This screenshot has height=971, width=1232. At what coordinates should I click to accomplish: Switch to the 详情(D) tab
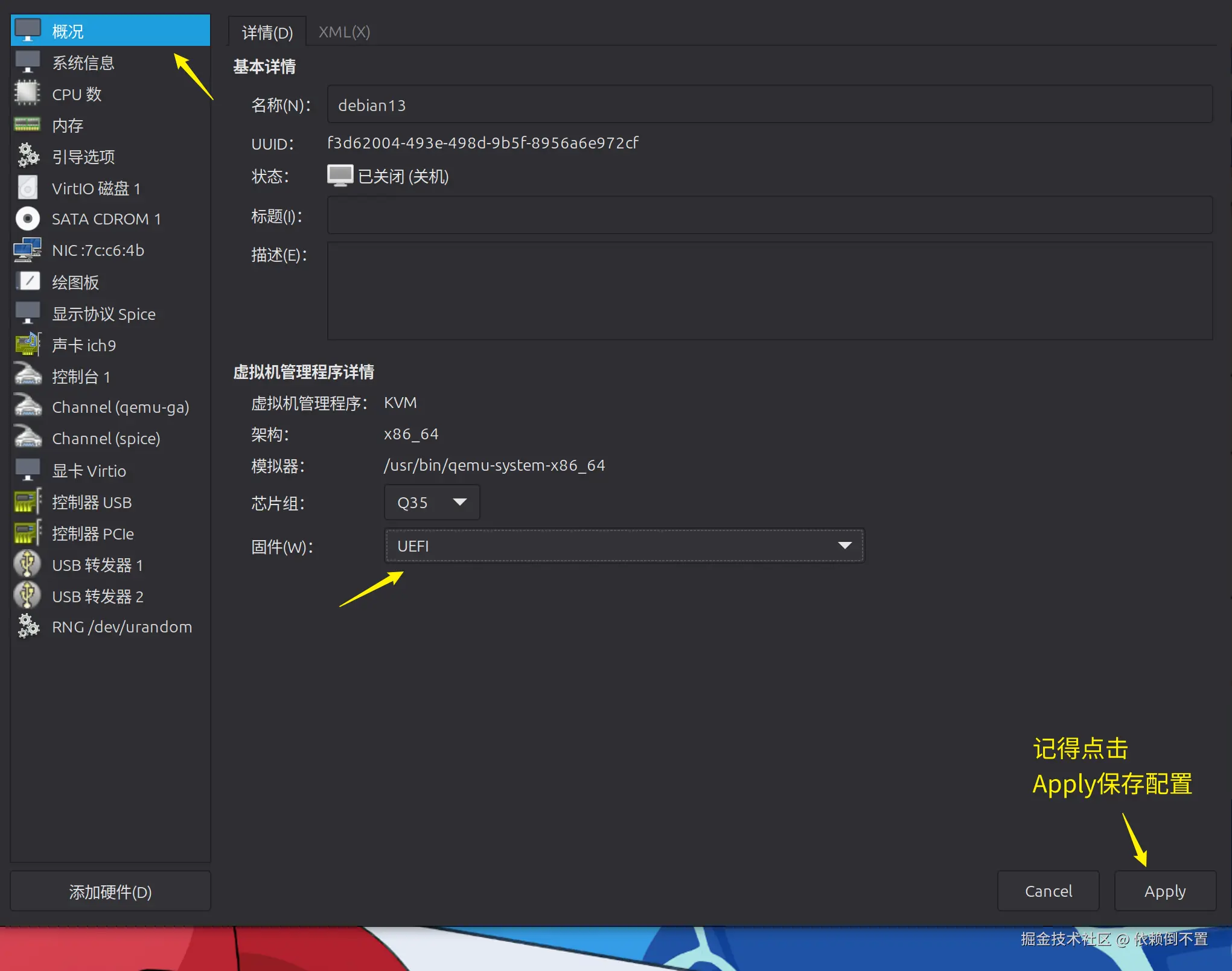(x=267, y=32)
